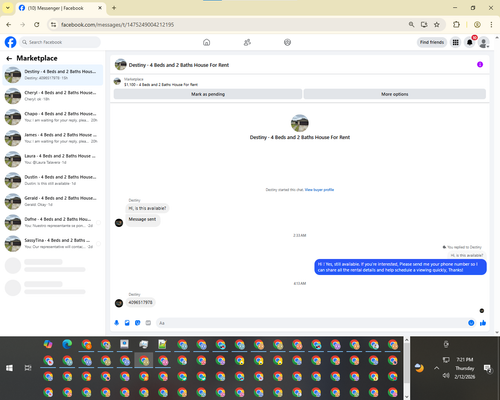Open the Facebook menu grid icon
Image resolution: width=500 pixels, height=400 pixels.
pos(455,42)
